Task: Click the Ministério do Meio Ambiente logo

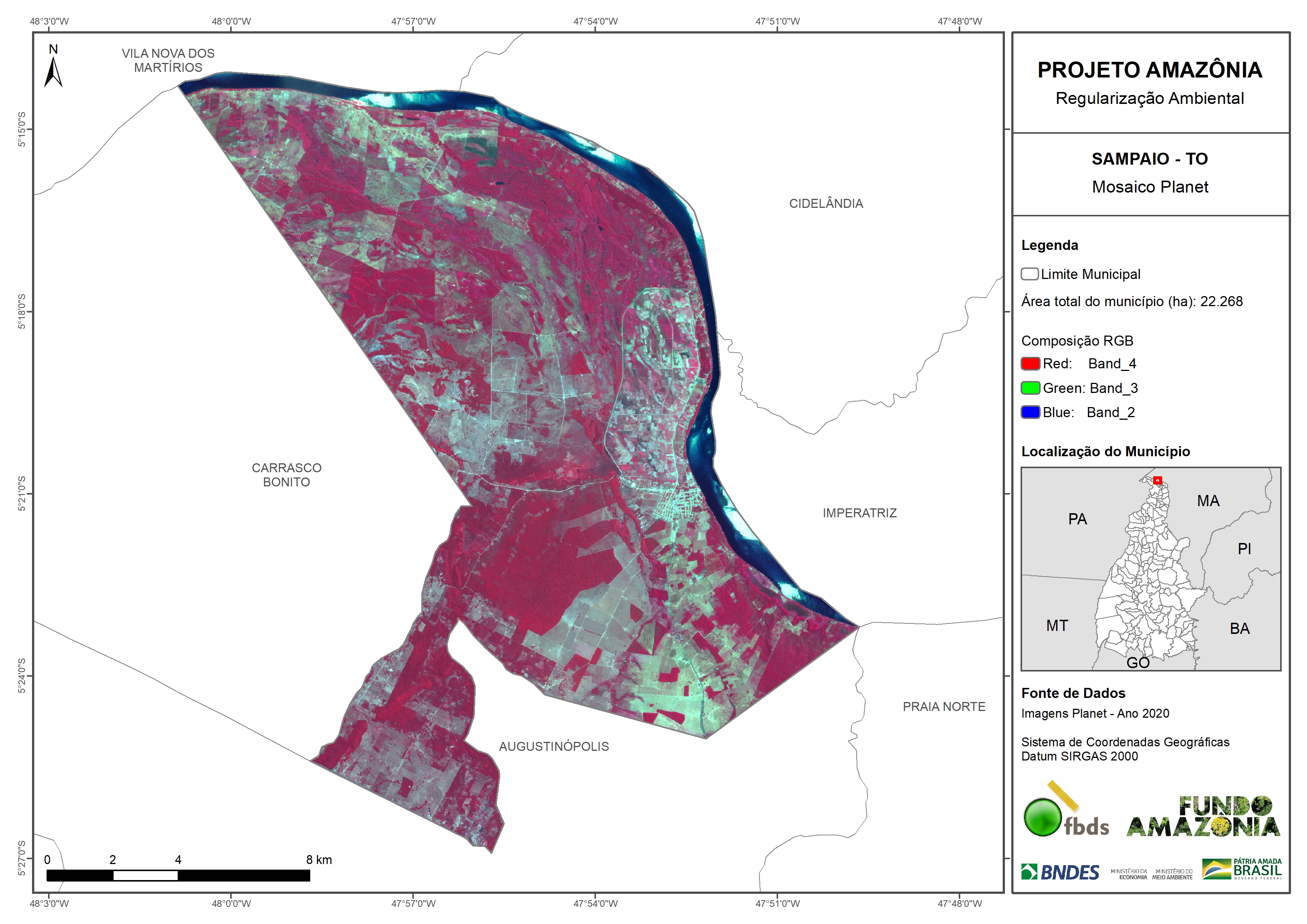Action: coord(1172,874)
